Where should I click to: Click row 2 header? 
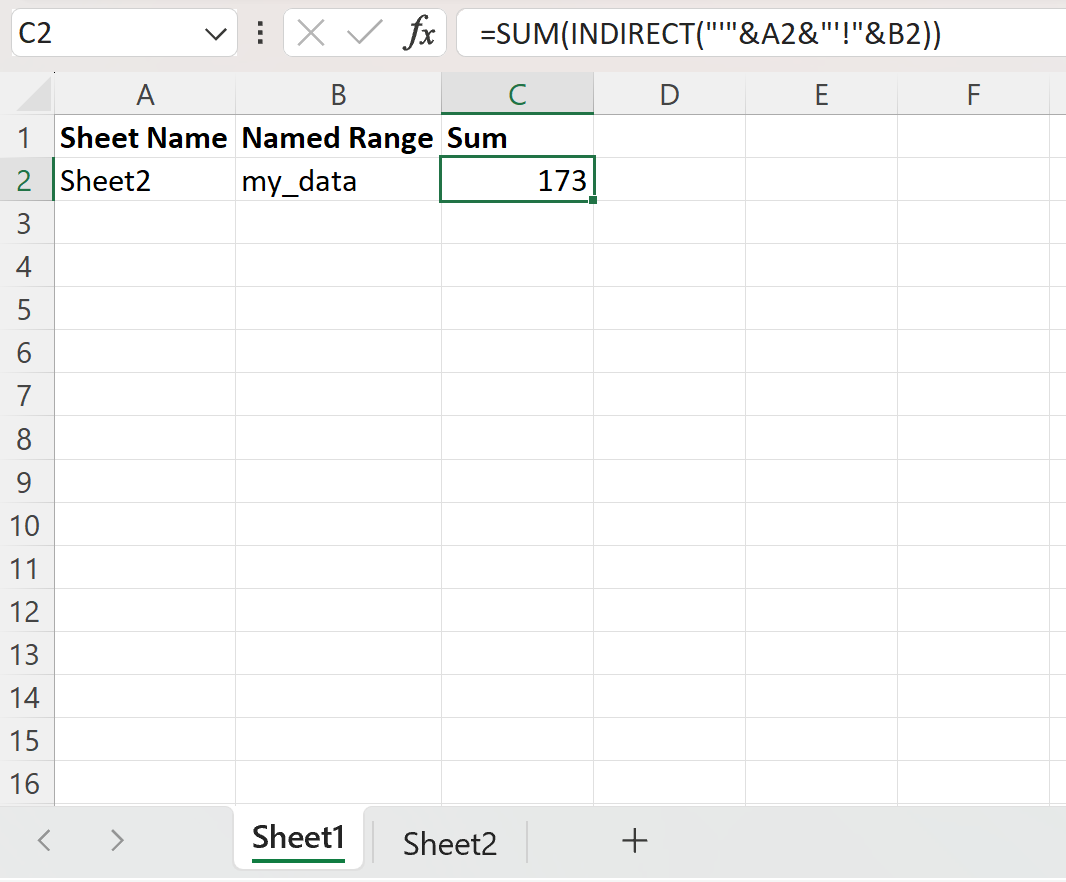click(27, 181)
